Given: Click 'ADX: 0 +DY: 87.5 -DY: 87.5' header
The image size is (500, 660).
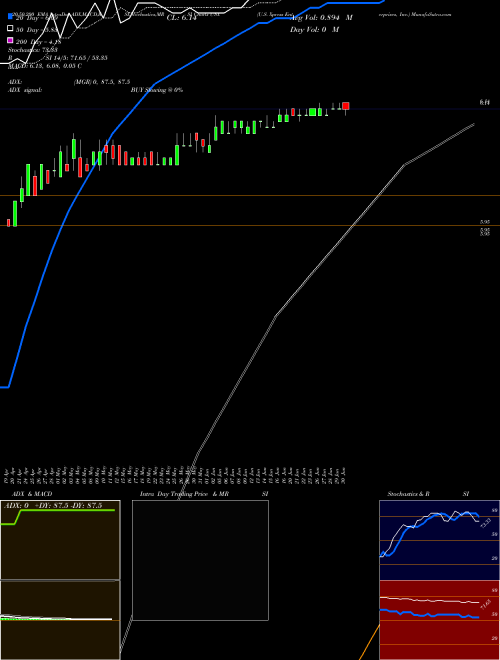Looking at the screenshot, I should [53, 506].
